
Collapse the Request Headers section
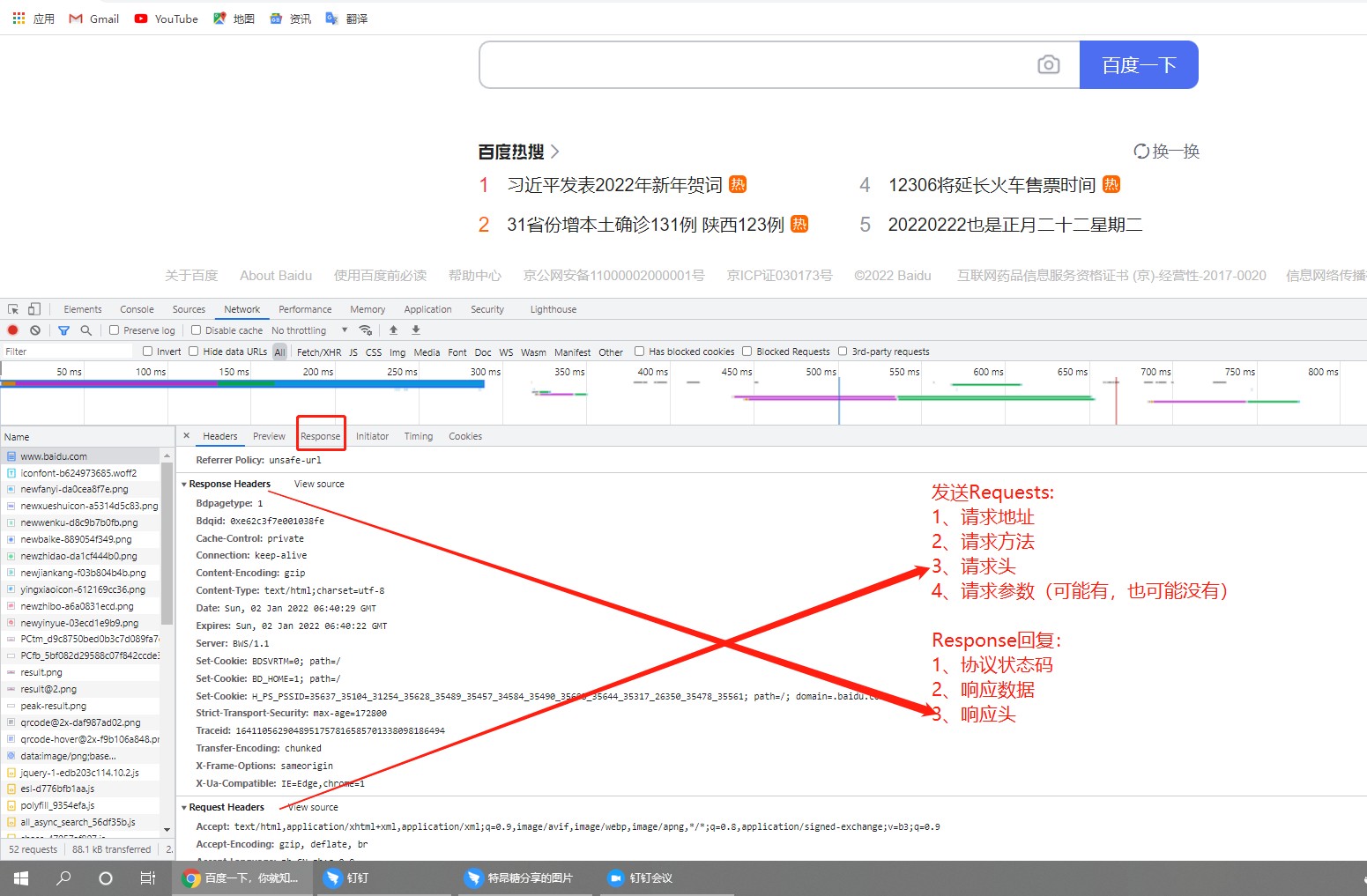[184, 808]
